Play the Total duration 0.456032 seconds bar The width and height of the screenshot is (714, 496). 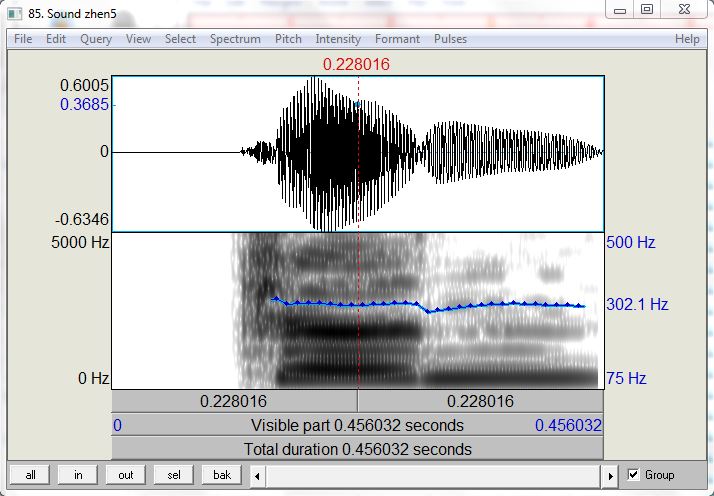357,449
